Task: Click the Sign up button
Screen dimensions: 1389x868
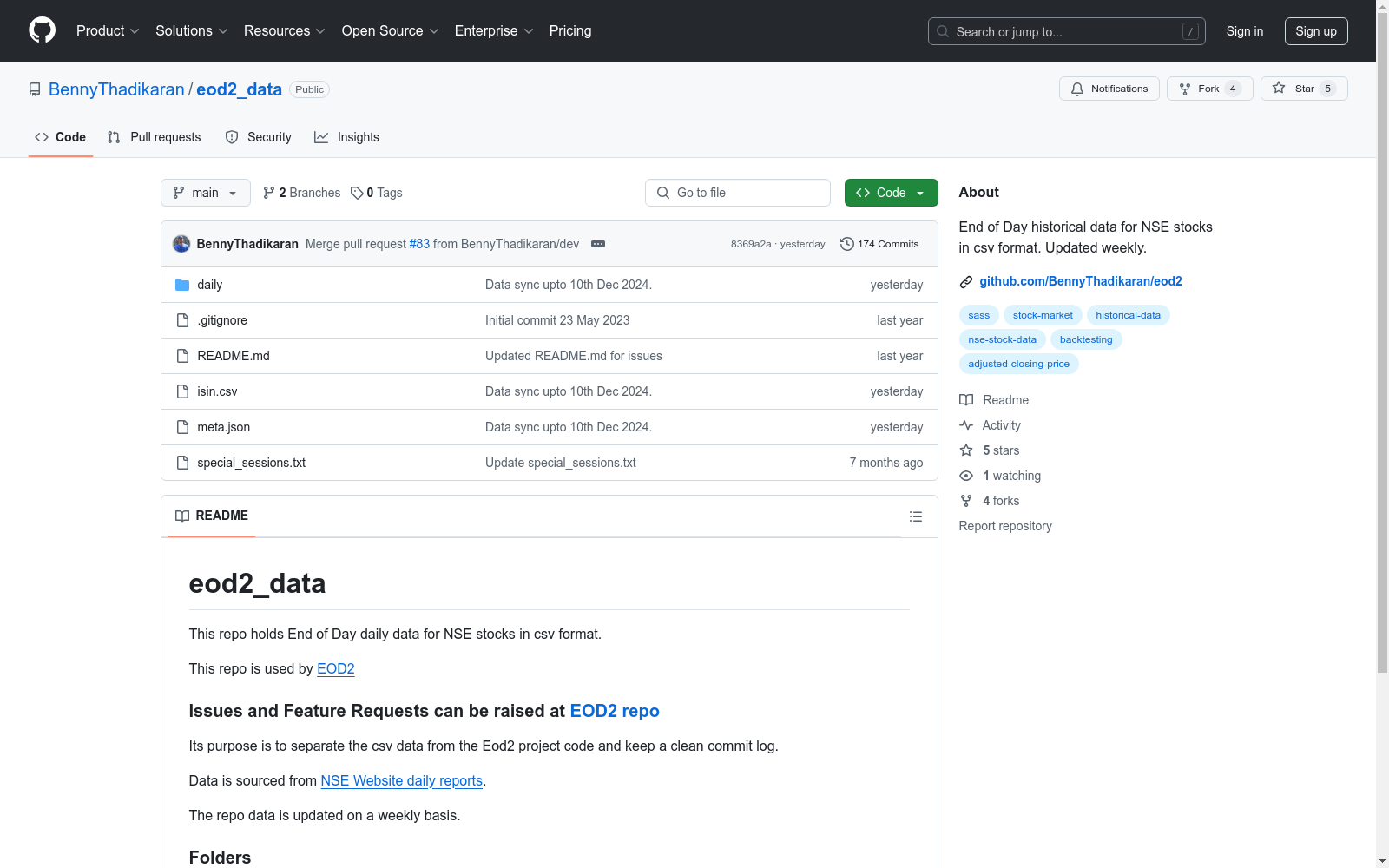Action: click(x=1316, y=31)
